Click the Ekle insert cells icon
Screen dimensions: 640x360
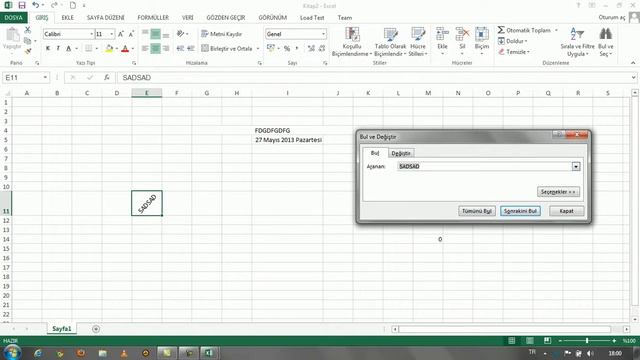(x=442, y=34)
